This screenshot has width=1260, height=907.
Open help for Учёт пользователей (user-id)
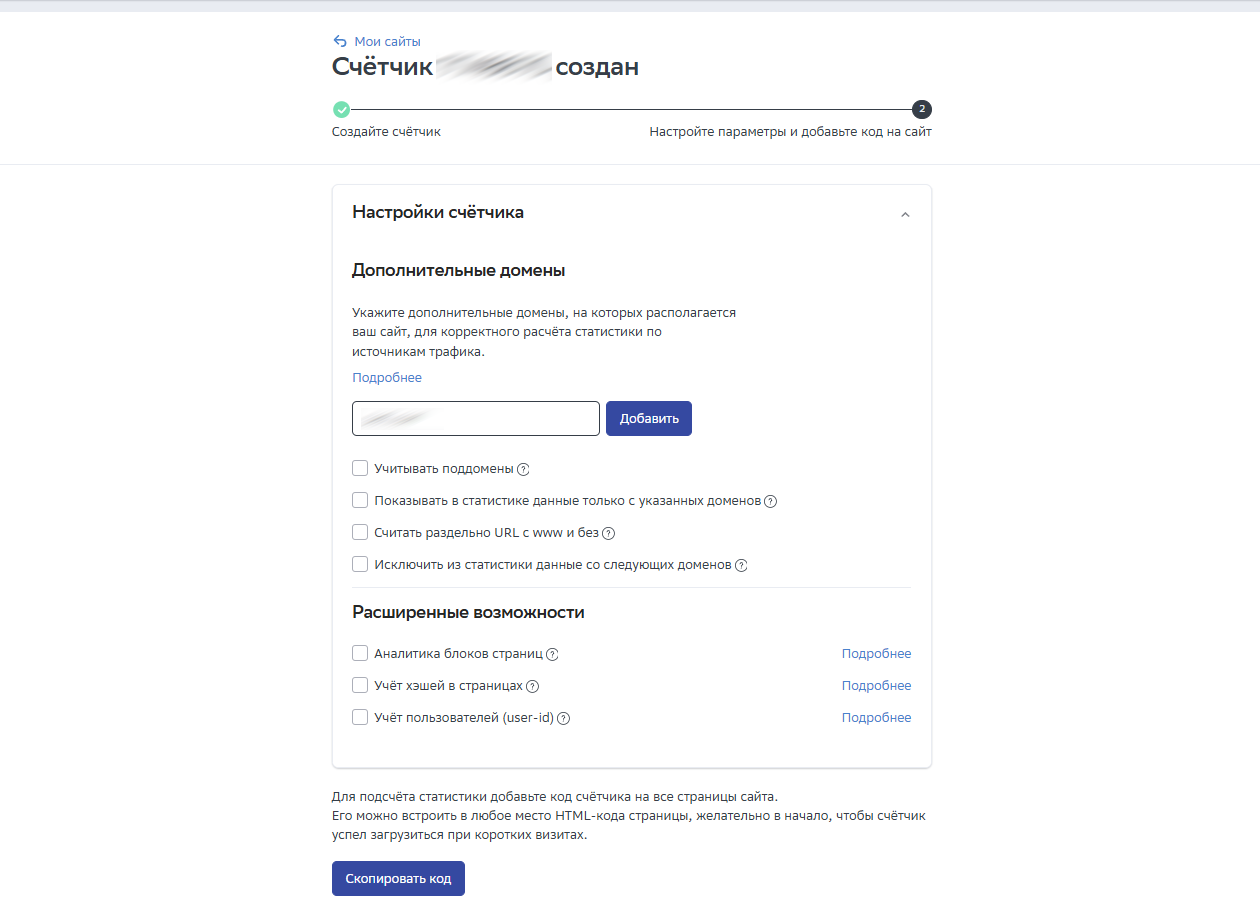click(x=564, y=718)
